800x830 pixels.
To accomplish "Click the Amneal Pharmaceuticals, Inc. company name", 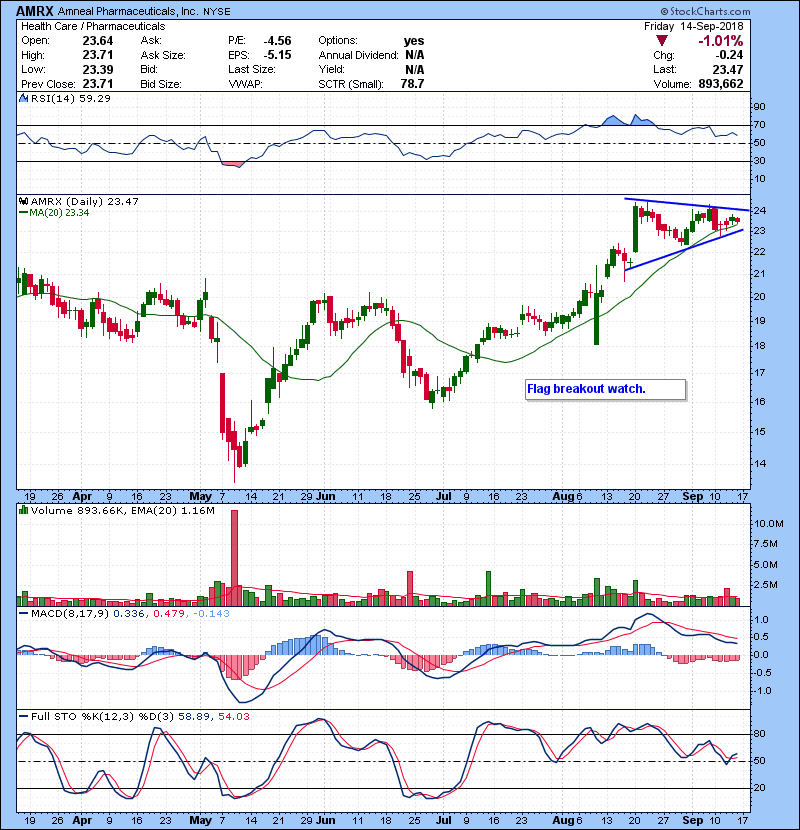I will tap(128, 11).
